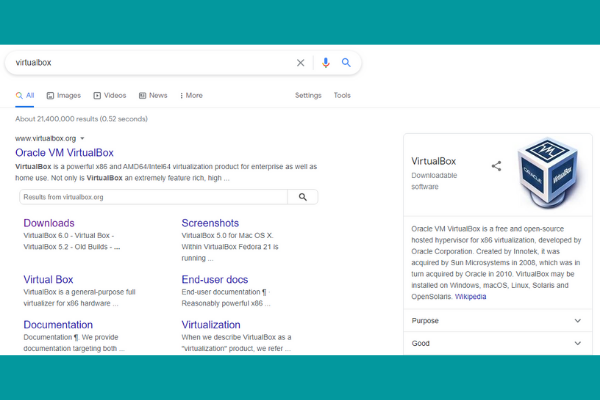Open search Settings
Screen dimensions: 600x400
pos(308,95)
